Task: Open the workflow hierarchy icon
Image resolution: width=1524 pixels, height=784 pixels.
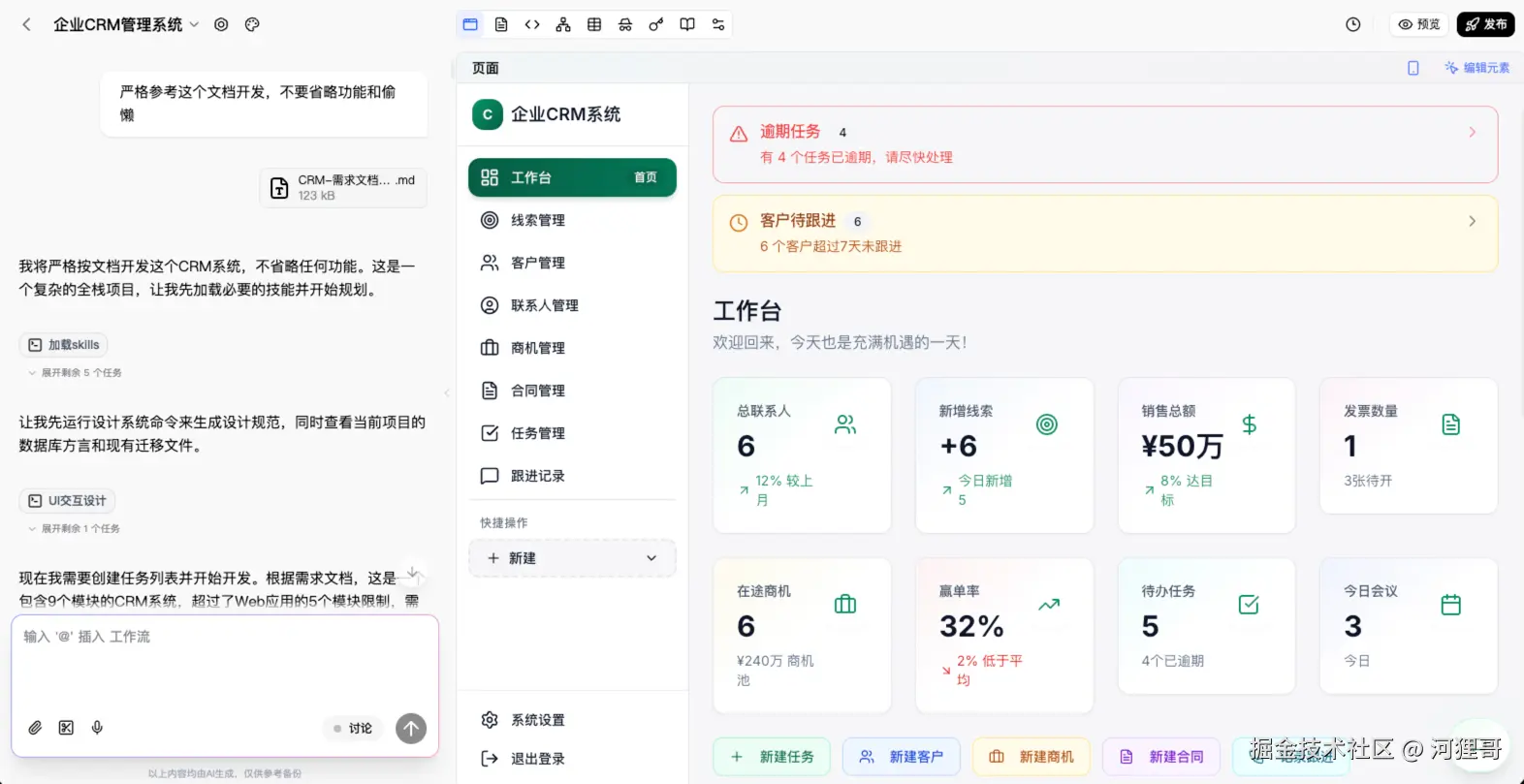Action: coord(563,24)
